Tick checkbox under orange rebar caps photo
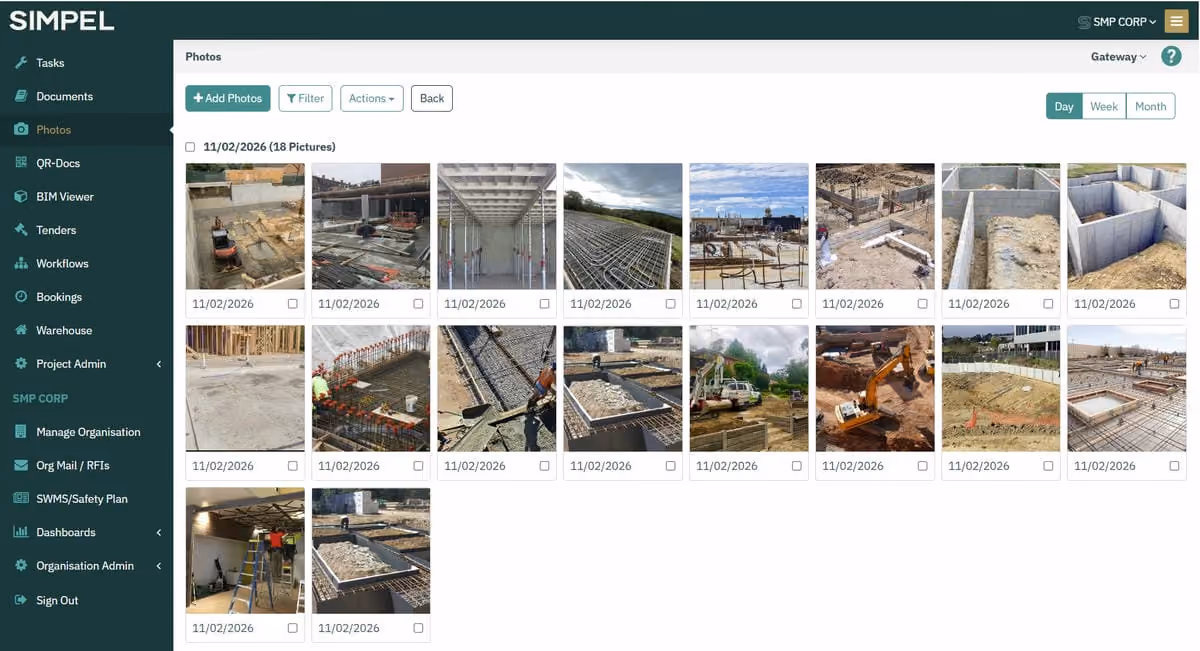 [x=418, y=466]
